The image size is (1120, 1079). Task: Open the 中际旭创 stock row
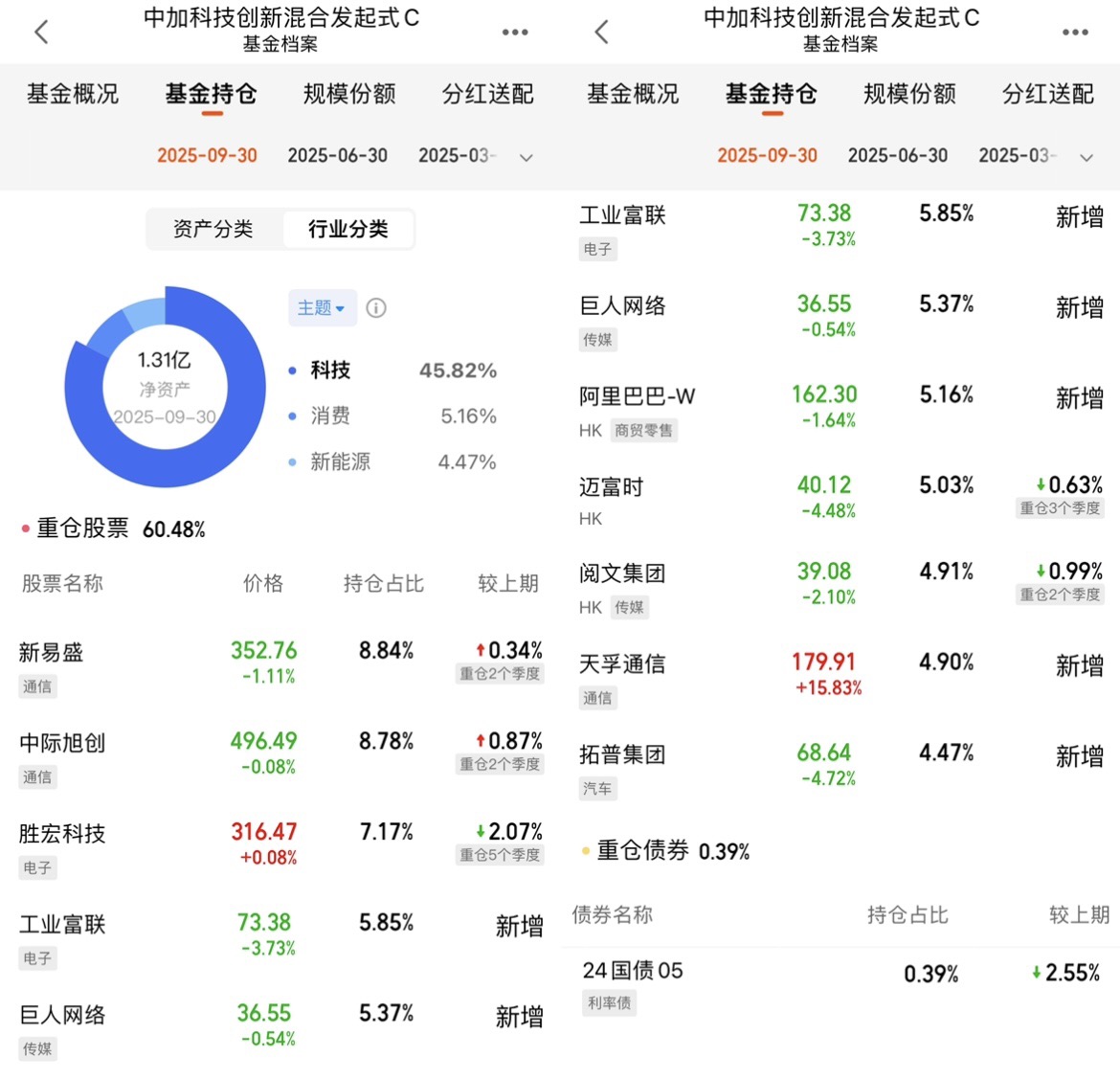(x=280, y=759)
